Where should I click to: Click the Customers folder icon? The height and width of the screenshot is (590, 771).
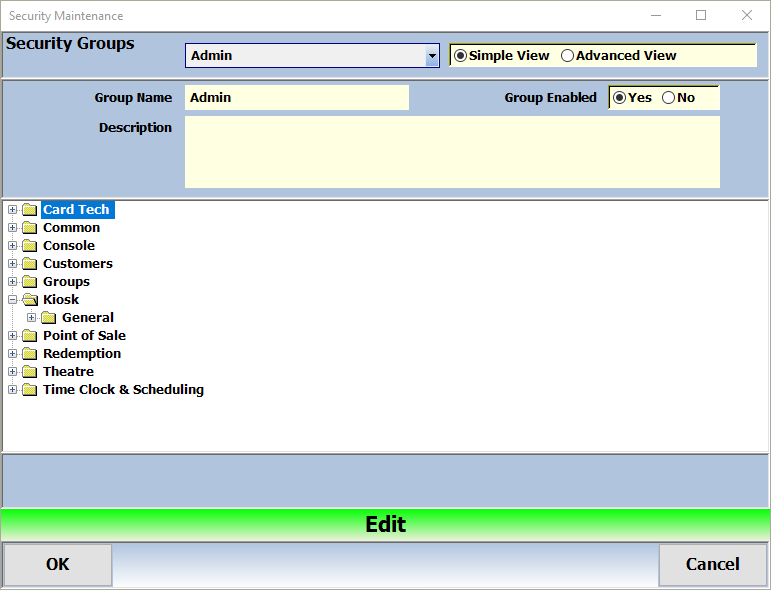pos(29,264)
